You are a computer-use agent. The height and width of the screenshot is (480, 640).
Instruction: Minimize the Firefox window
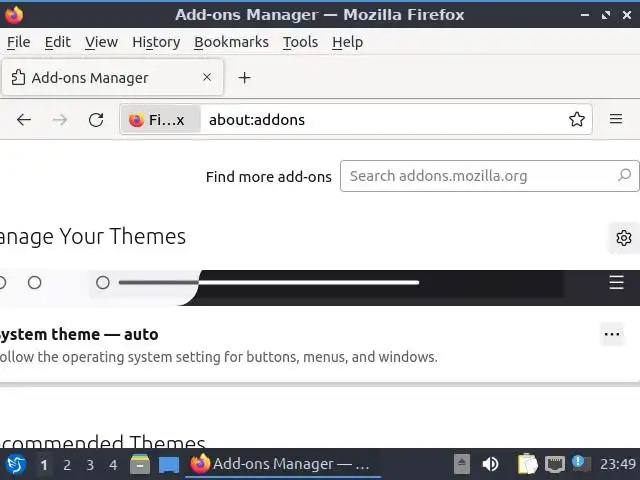pyautogui.click(x=584, y=15)
